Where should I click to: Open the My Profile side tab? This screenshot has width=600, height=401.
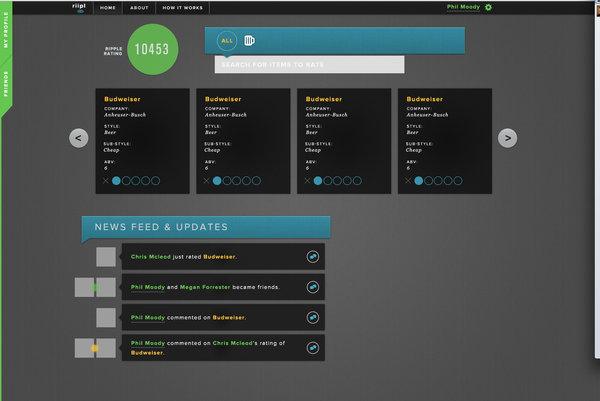pyautogui.click(x=6, y=30)
